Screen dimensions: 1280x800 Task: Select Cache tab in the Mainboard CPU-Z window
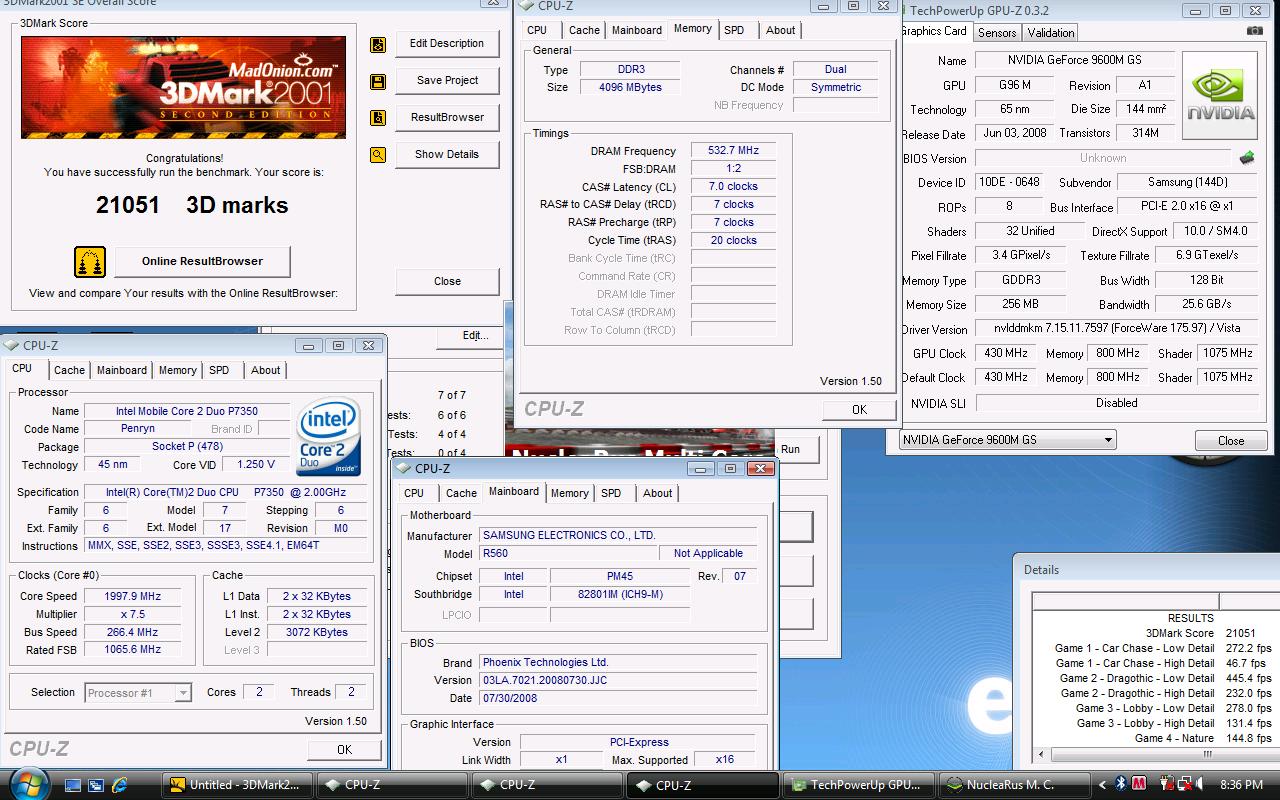[x=461, y=493]
